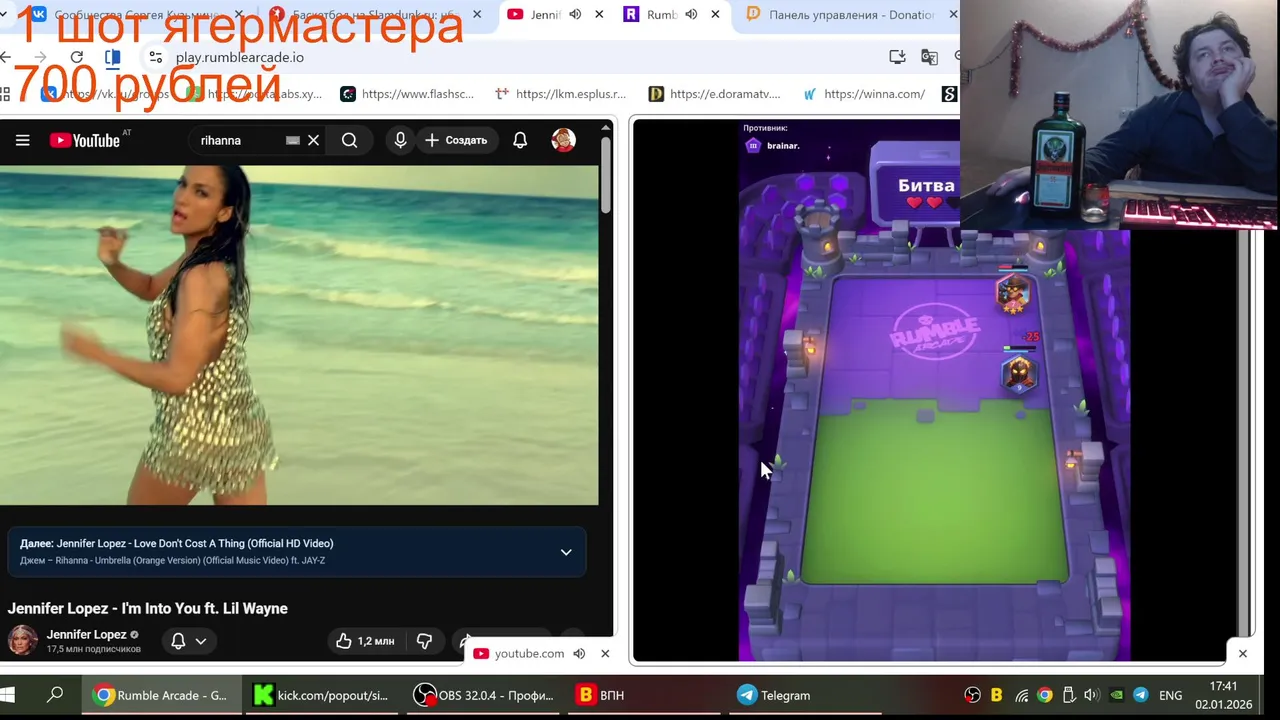1280x720 pixels.
Task: Expand the 'Далее' up-next queue panel
Action: (566, 552)
